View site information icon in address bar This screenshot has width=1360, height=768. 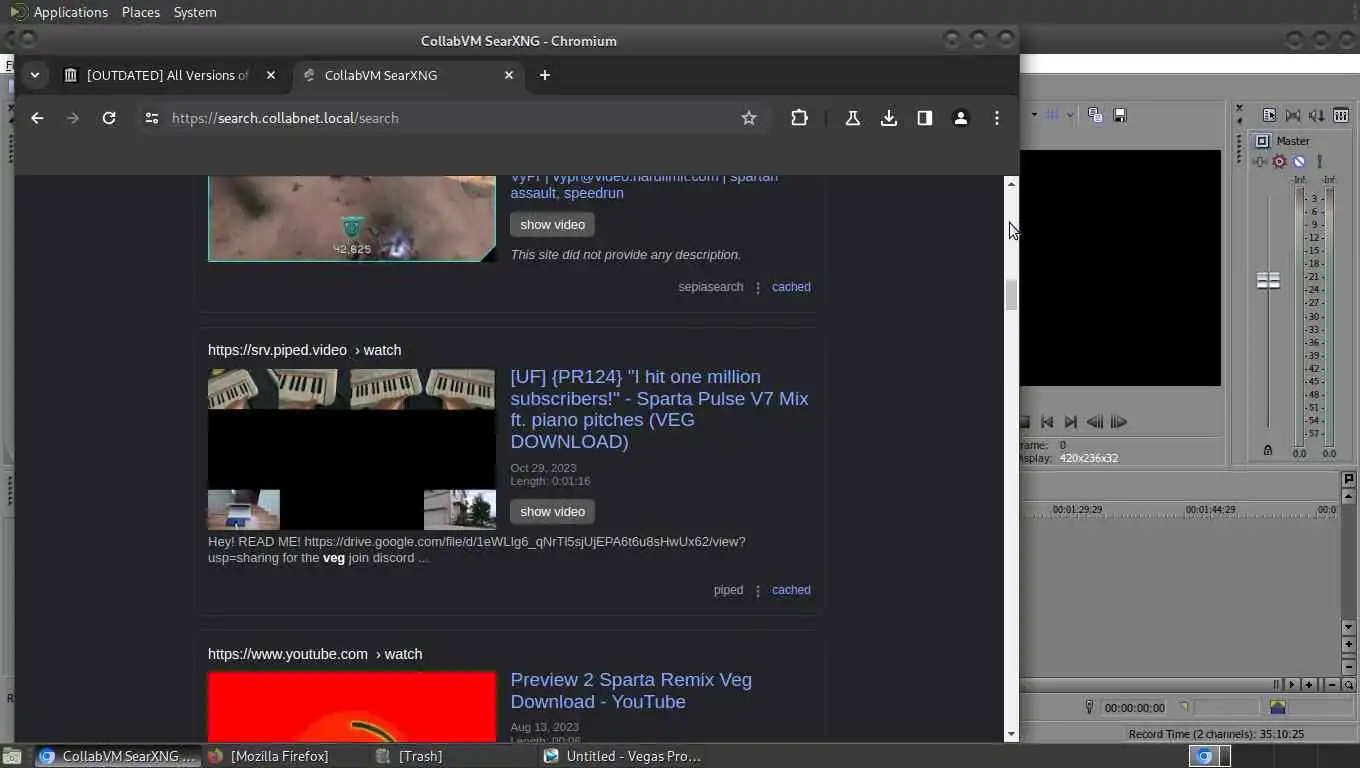pos(152,118)
